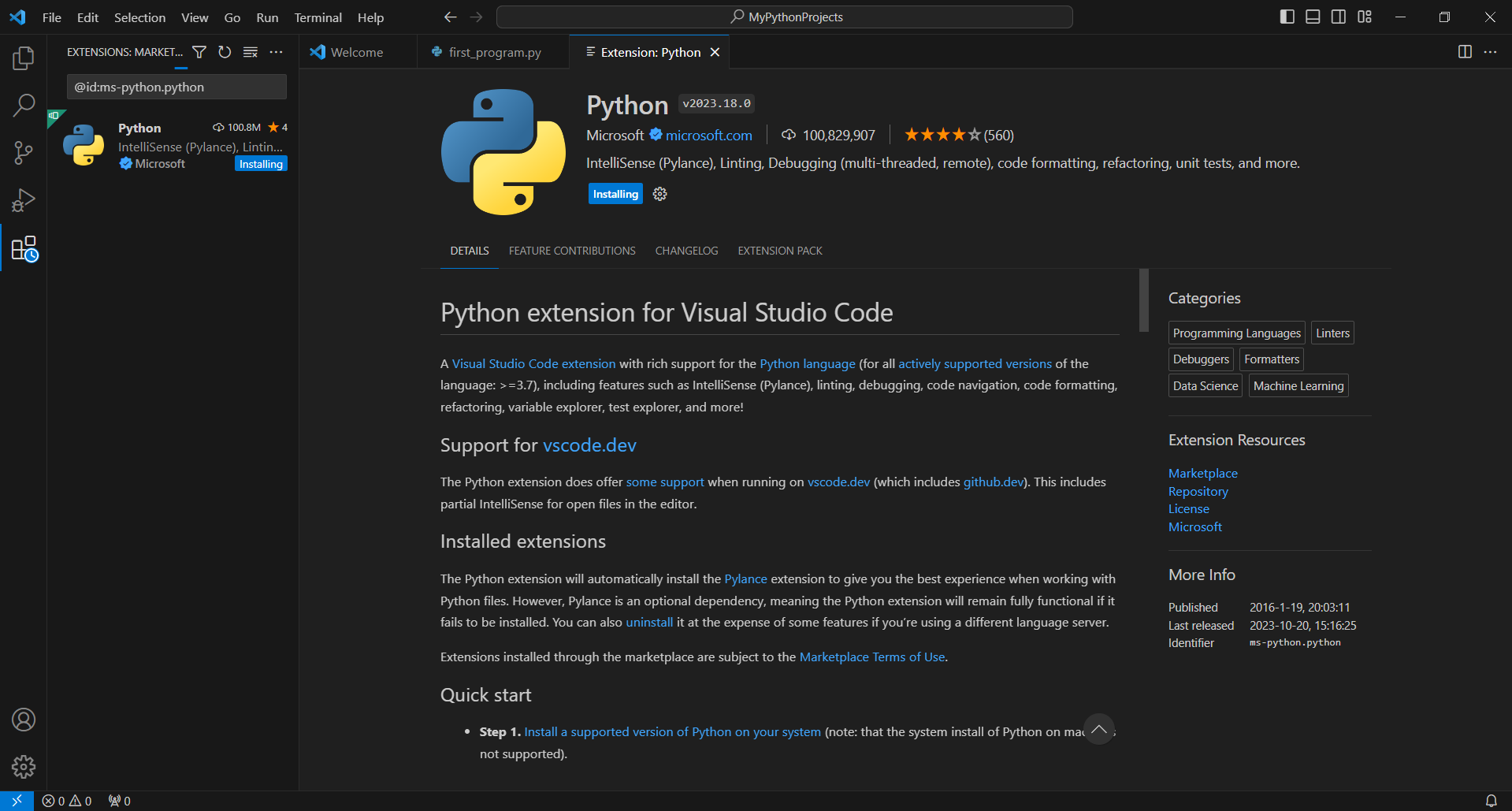Click the MyPythonProjects command center search
Viewport: 1512px width, 811px height.
(785, 17)
